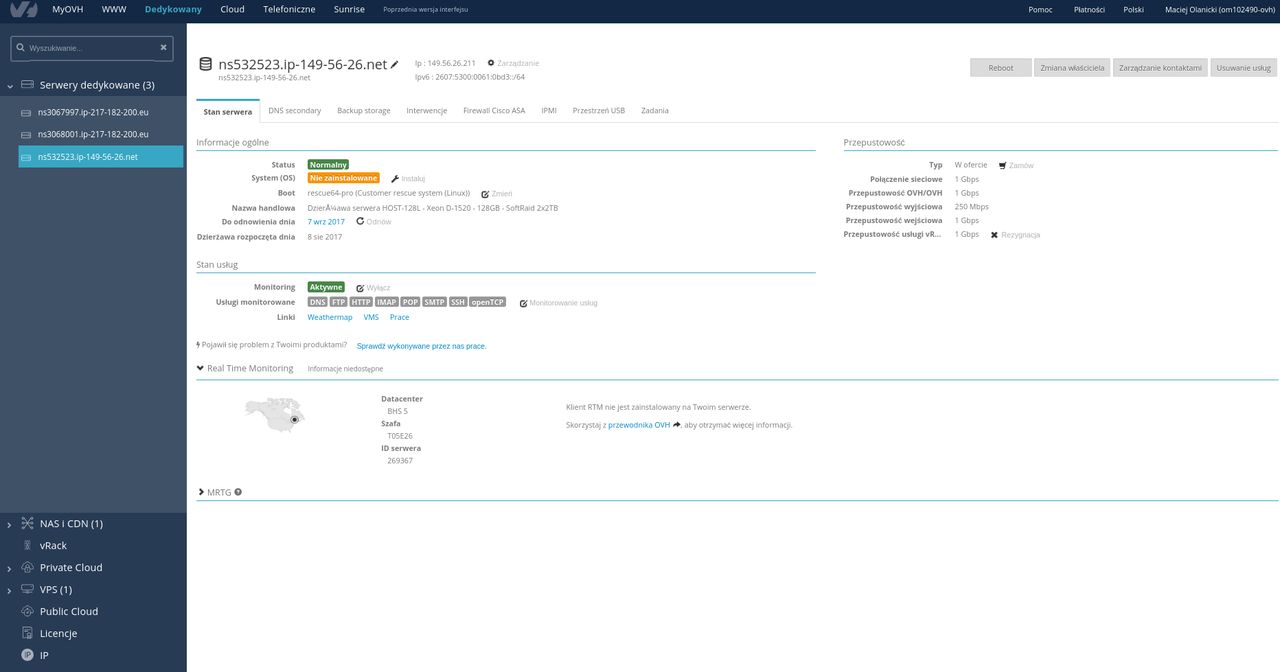Click the datacenter location map thumbnail
The image size is (1280, 672).
275,414
